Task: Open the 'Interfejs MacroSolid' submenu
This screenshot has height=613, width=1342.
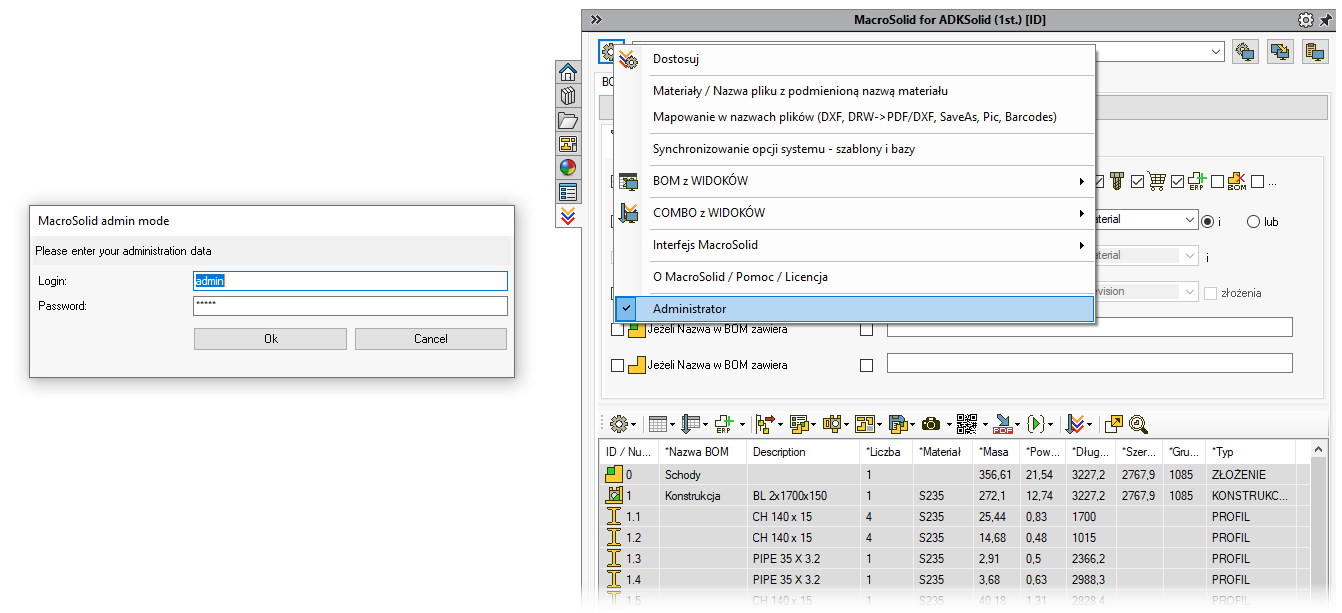Action: tap(855, 245)
